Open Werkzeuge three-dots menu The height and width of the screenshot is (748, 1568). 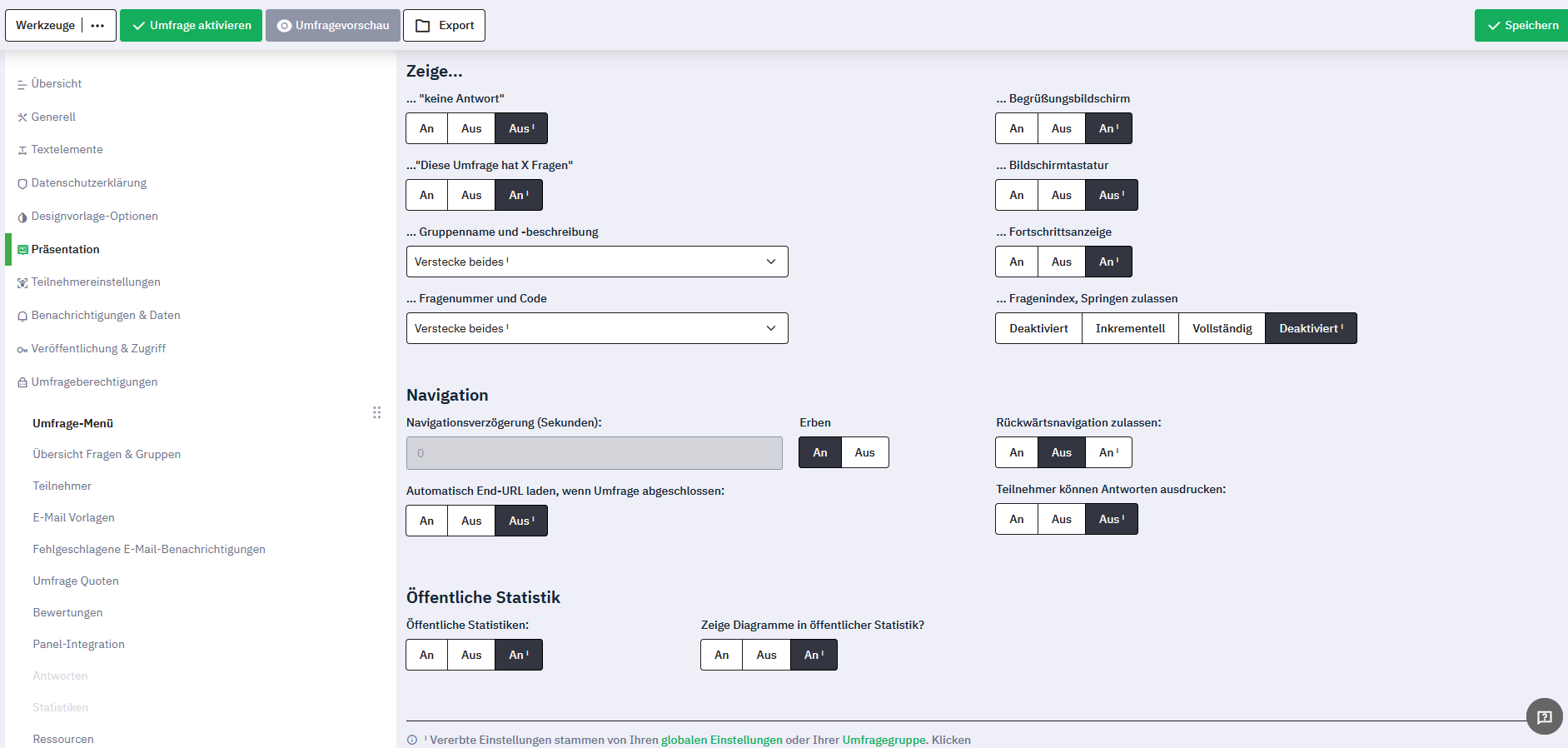(x=98, y=26)
